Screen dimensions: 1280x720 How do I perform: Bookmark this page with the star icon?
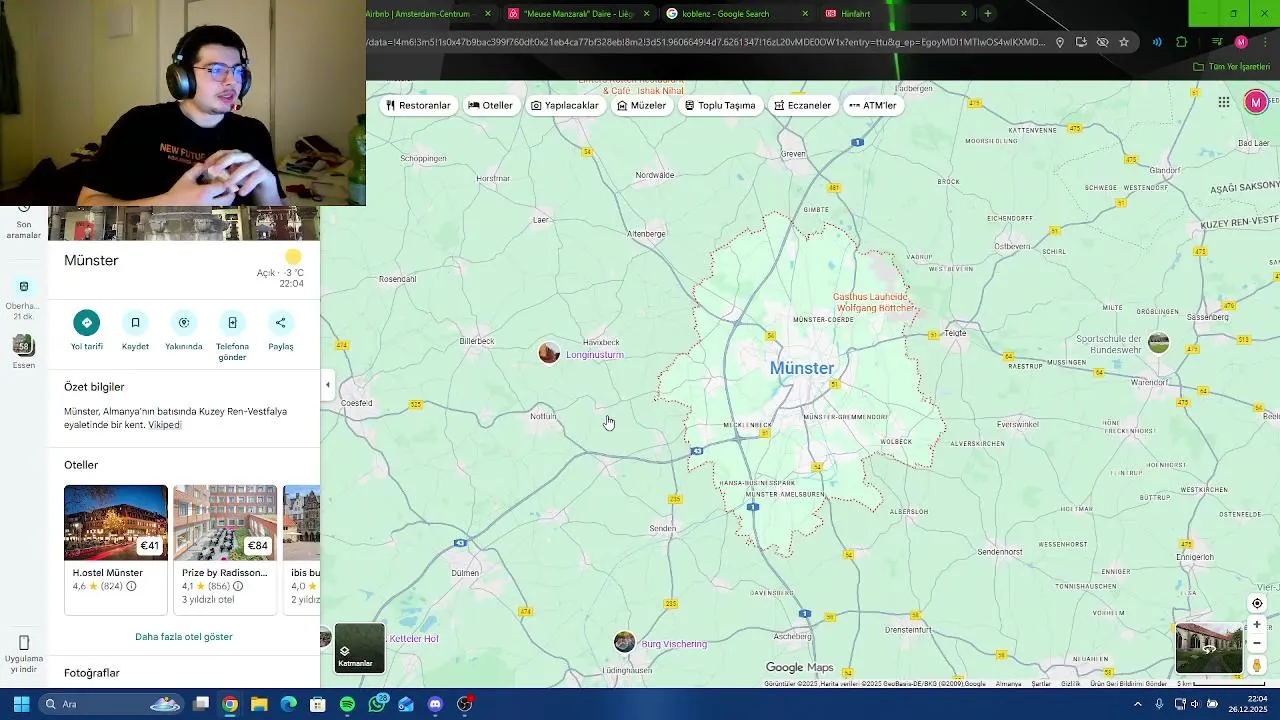click(x=1124, y=42)
